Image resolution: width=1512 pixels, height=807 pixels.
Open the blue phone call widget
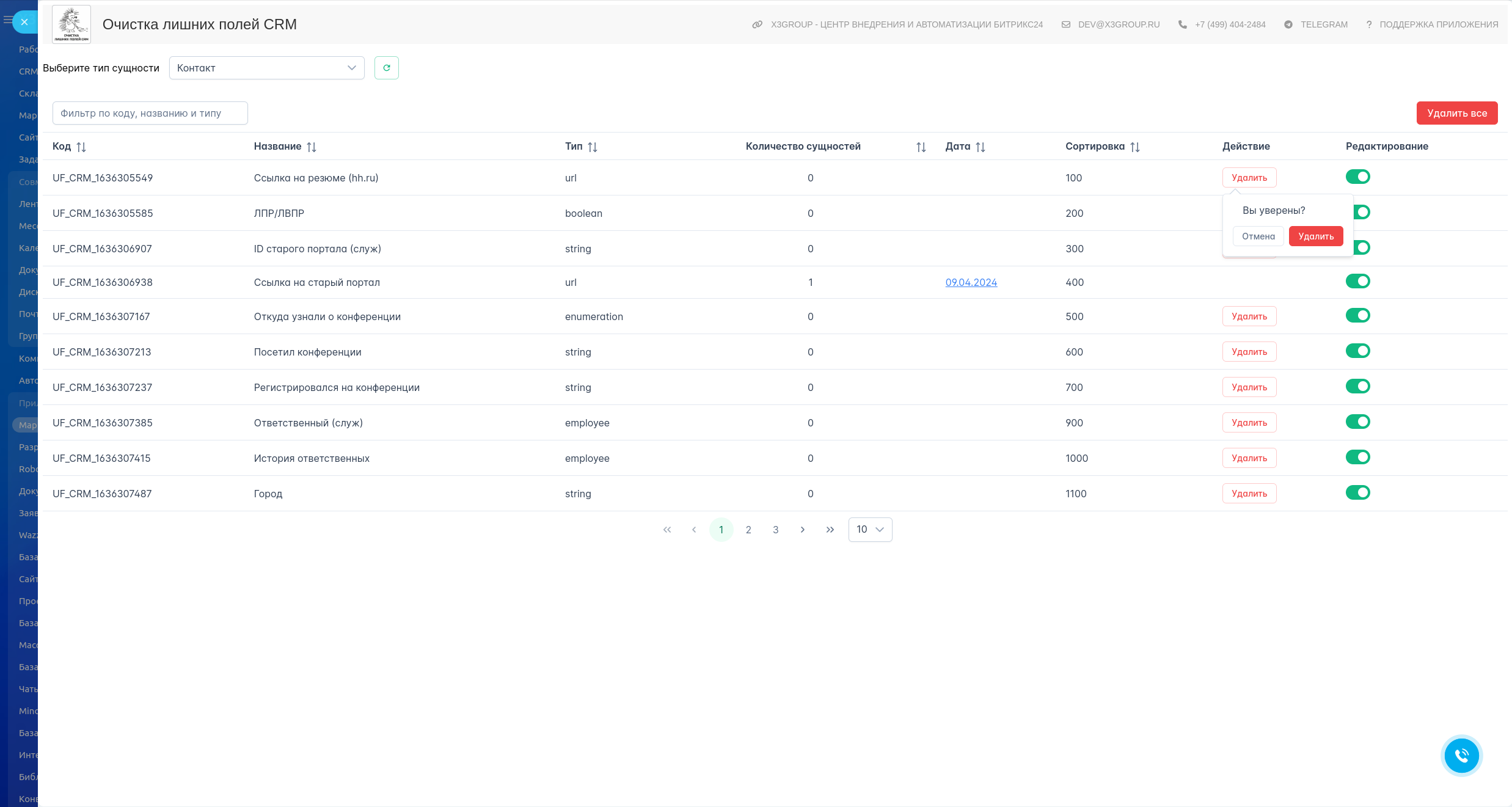pos(1461,756)
